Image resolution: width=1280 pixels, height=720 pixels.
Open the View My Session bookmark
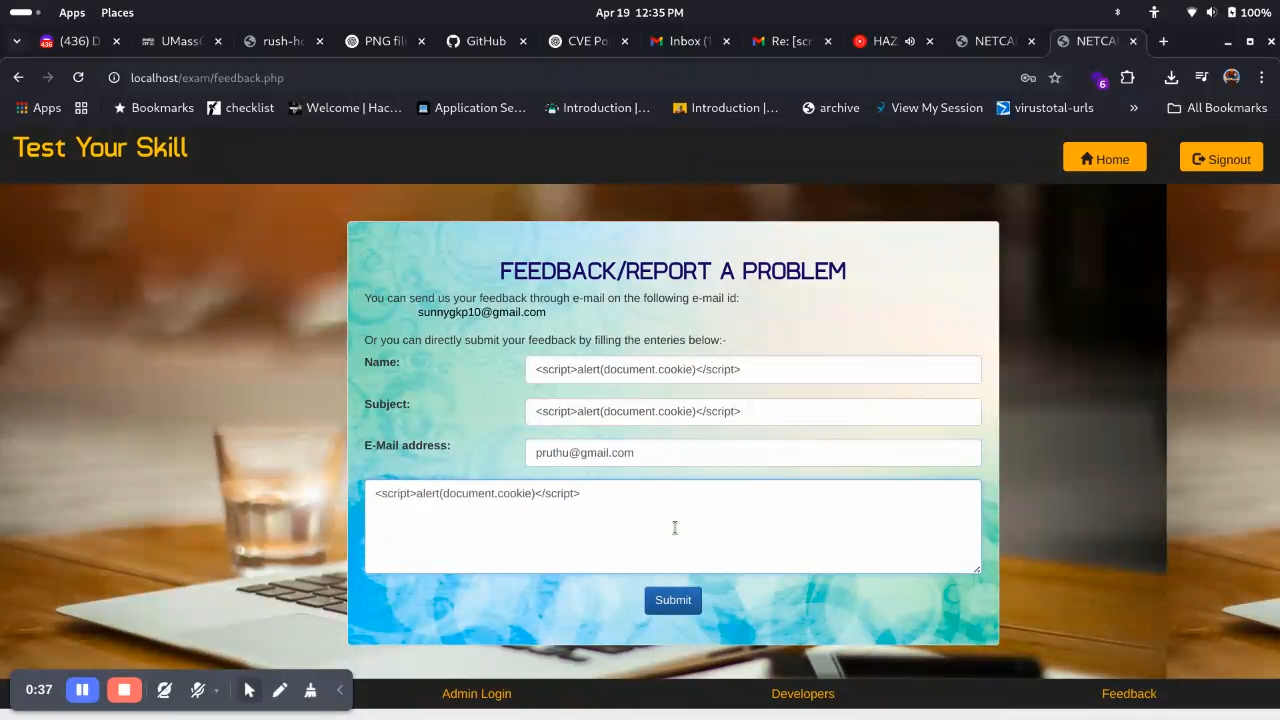[928, 108]
